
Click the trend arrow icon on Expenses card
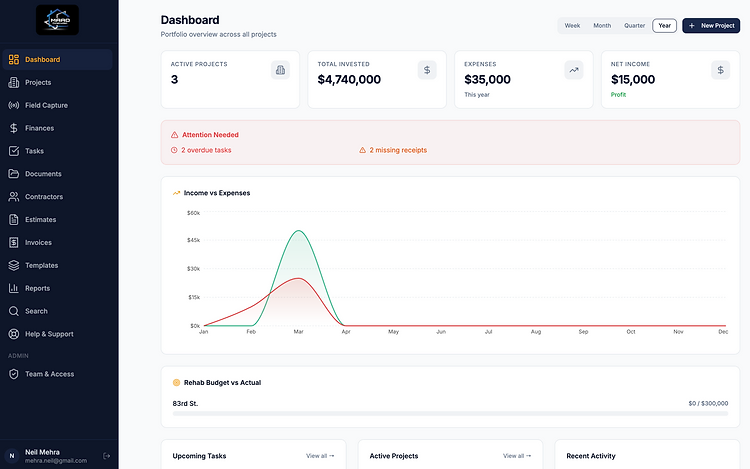tap(574, 70)
